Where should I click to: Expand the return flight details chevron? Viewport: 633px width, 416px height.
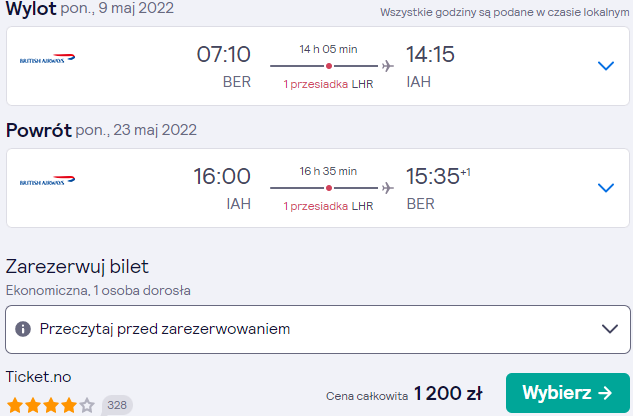(x=606, y=187)
